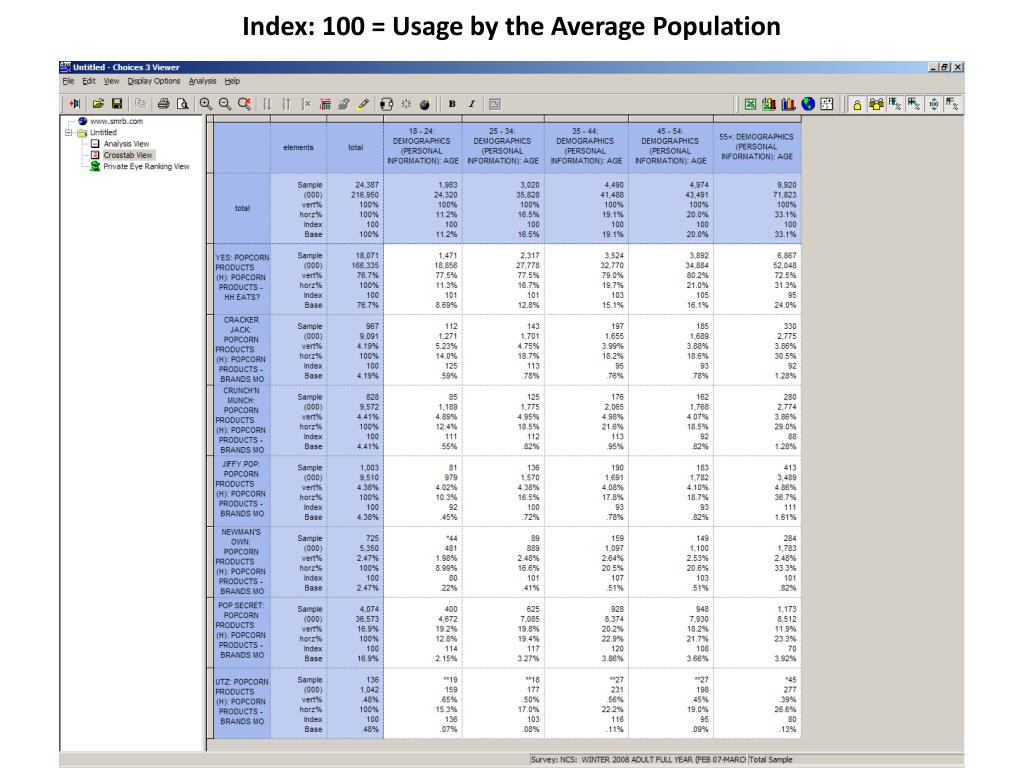This screenshot has width=1024, height=768.
Task: Open the Display Options menu
Action: coord(153,81)
